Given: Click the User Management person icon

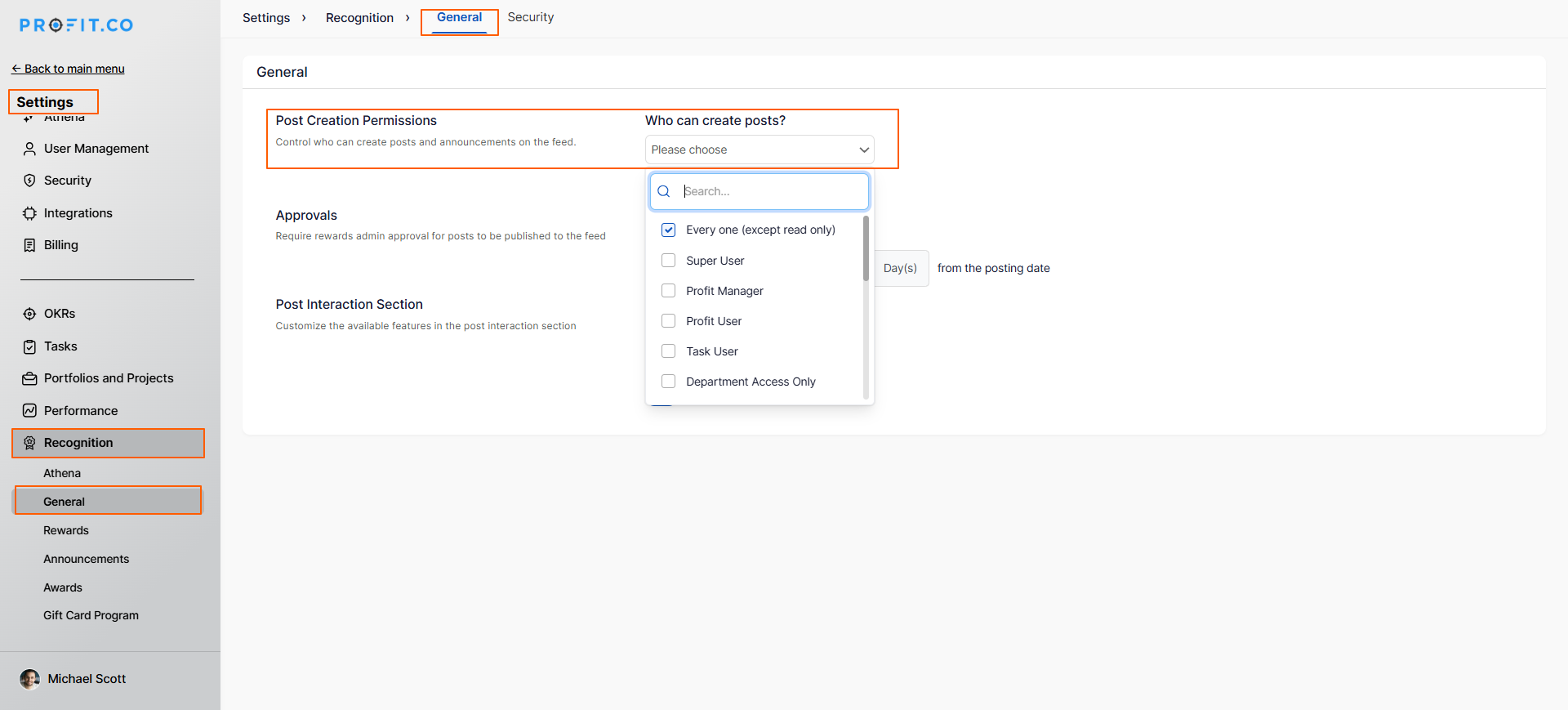Looking at the screenshot, I should click(29, 149).
